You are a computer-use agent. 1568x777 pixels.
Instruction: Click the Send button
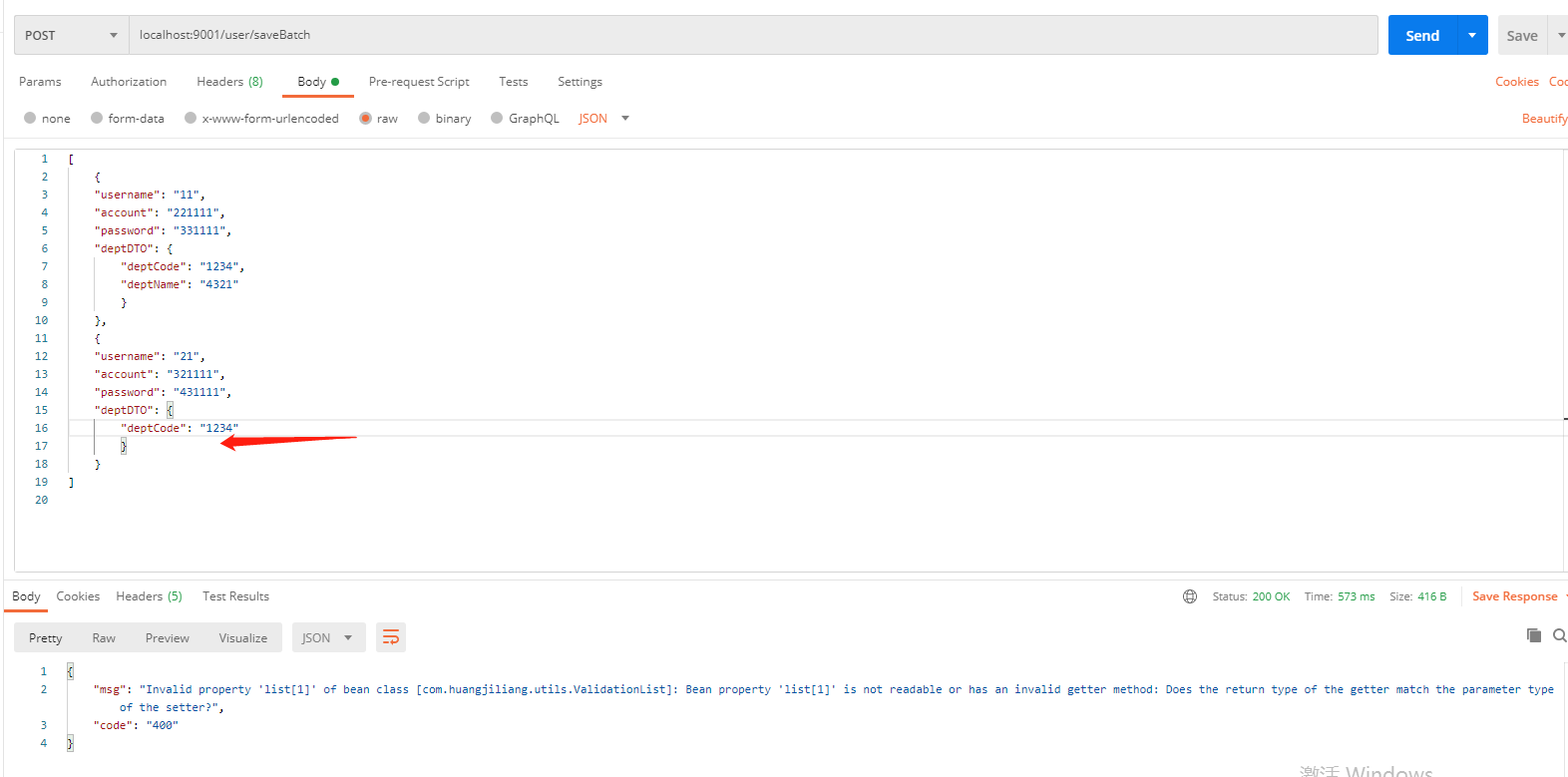click(x=1423, y=35)
